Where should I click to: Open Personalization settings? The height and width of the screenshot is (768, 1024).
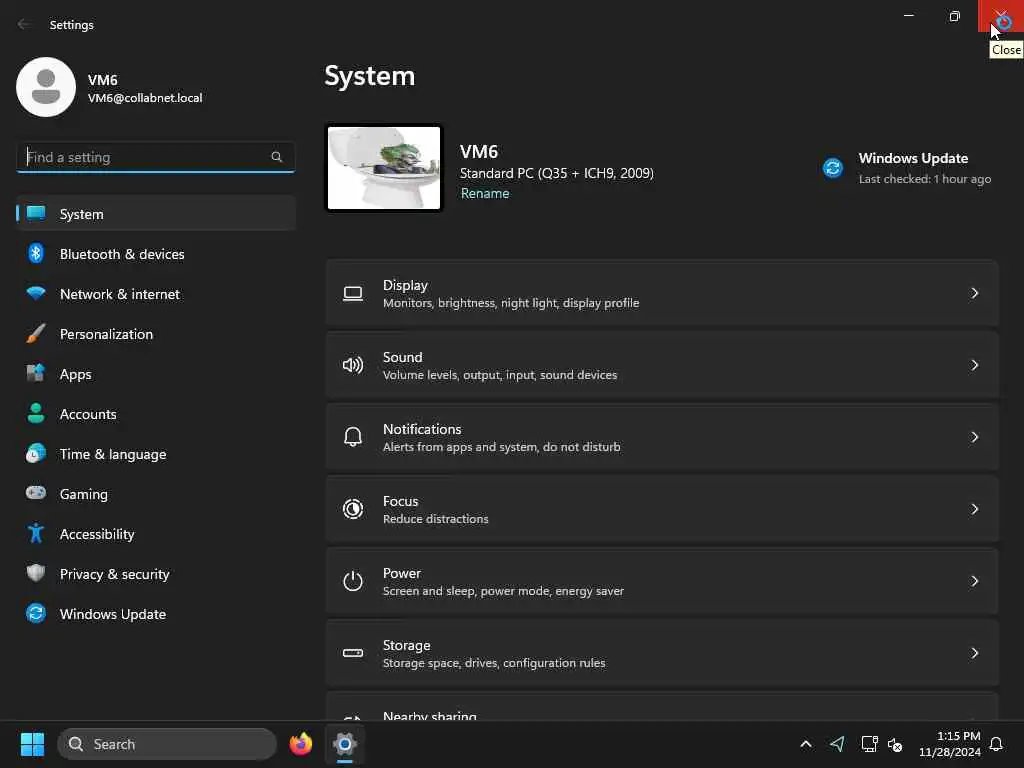(156, 334)
